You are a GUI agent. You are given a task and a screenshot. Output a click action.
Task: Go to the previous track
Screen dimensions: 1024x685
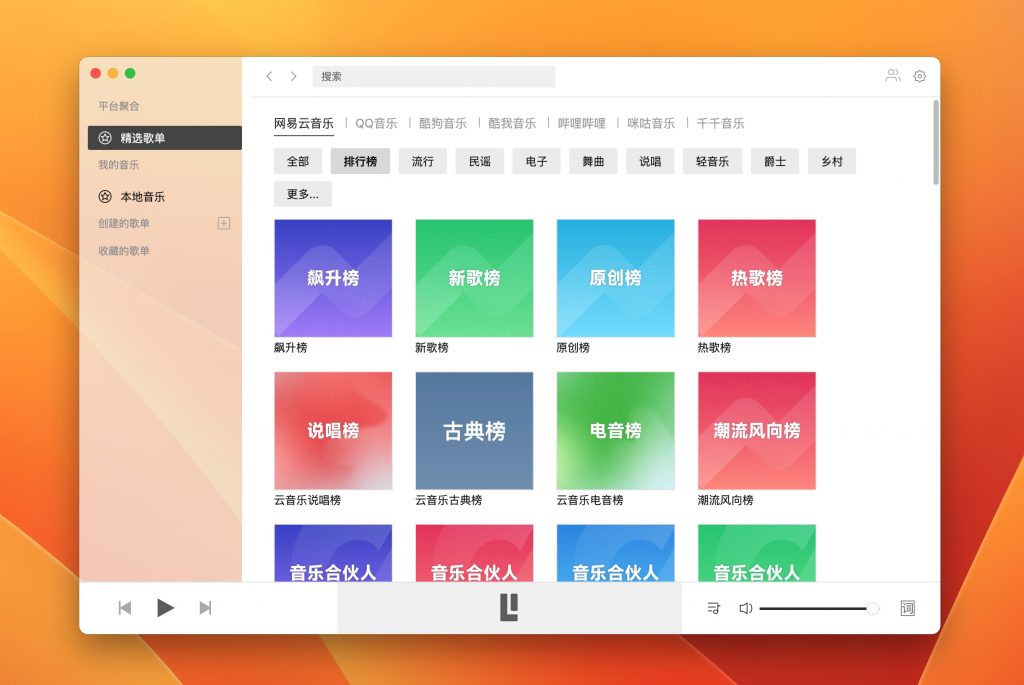[x=124, y=607]
